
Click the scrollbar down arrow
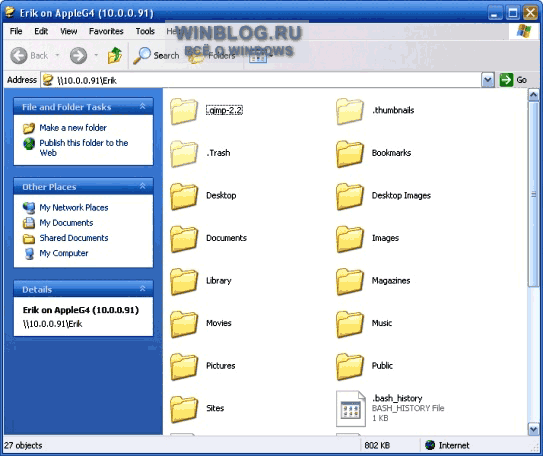point(533,429)
